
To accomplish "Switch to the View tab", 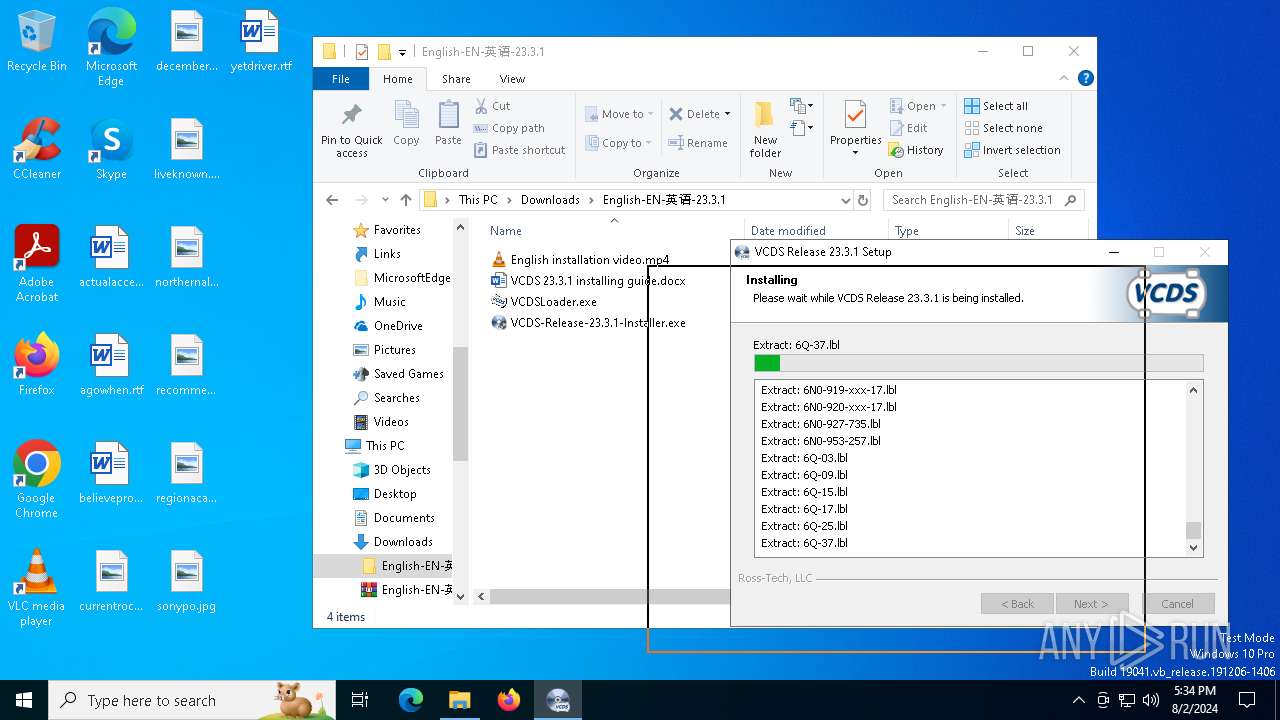I will (x=512, y=79).
